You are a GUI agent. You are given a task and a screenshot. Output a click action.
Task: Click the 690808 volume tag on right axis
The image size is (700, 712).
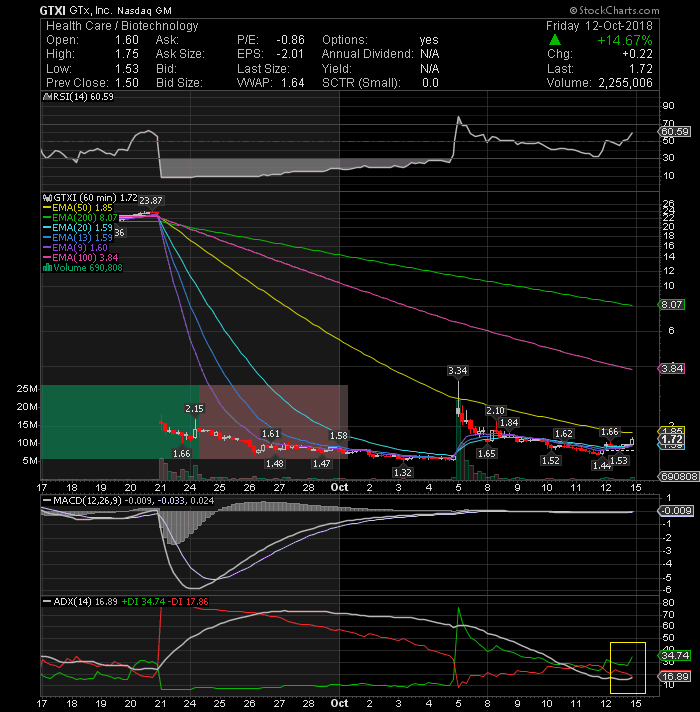click(679, 477)
